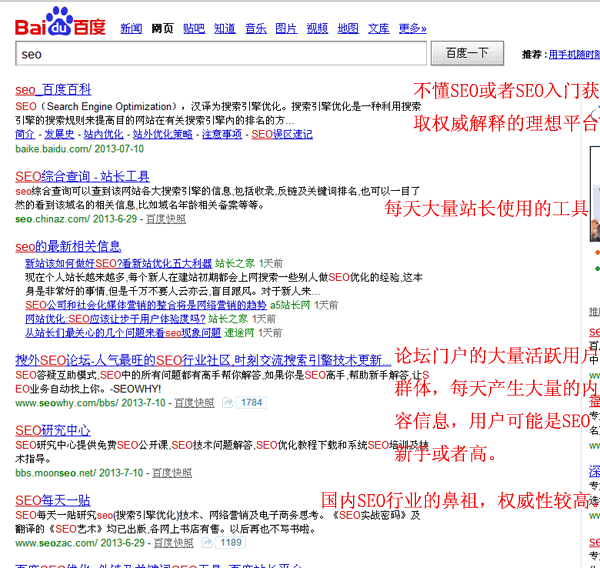Open 百度快照 for bbs.moonseo.net result
The height and width of the screenshot is (568, 600).
(172, 473)
